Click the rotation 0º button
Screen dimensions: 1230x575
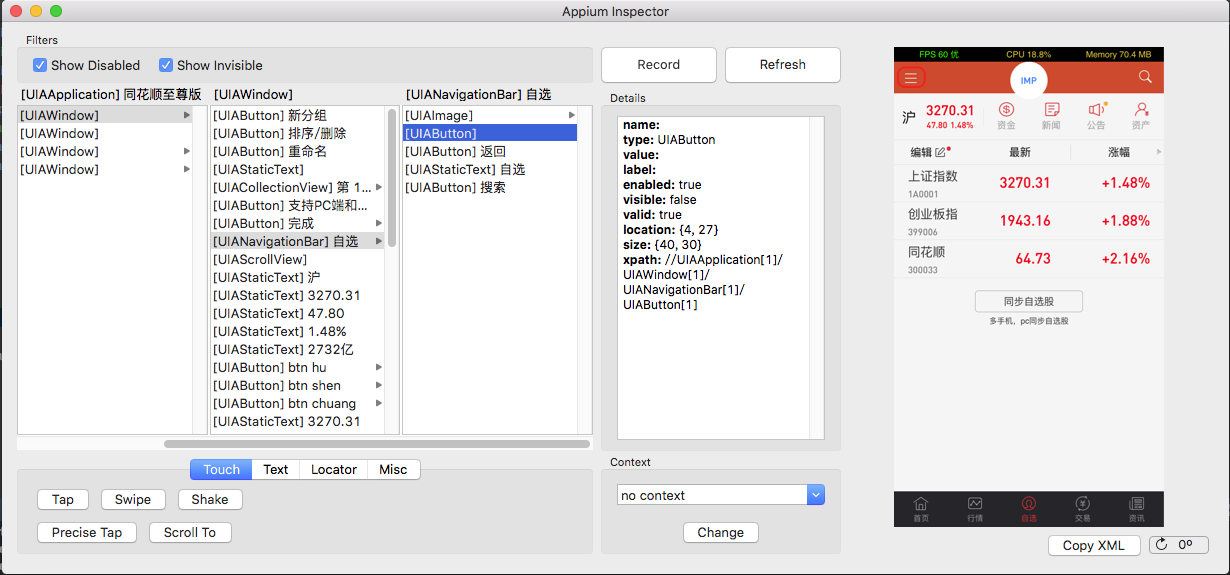pyautogui.click(x=1179, y=545)
